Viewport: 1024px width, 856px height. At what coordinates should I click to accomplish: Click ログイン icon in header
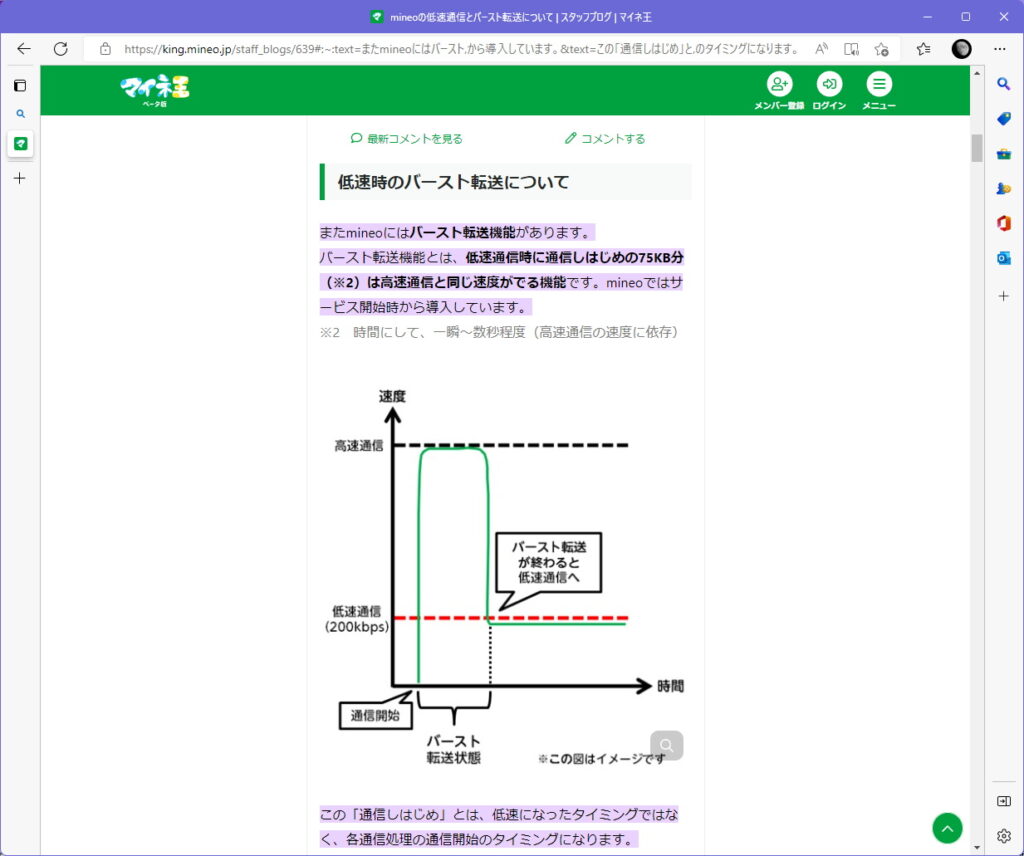tap(829, 90)
